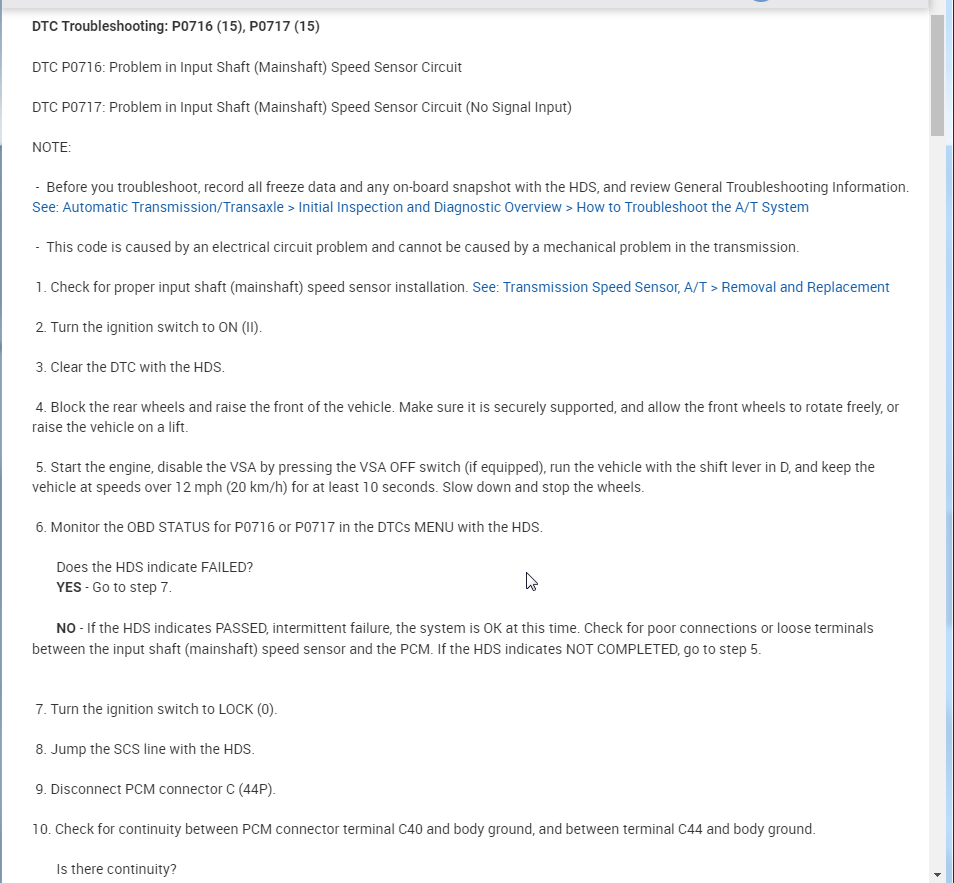
Task: Open the Transmission Speed Sensor Removal and Replacement link
Action: (x=680, y=287)
